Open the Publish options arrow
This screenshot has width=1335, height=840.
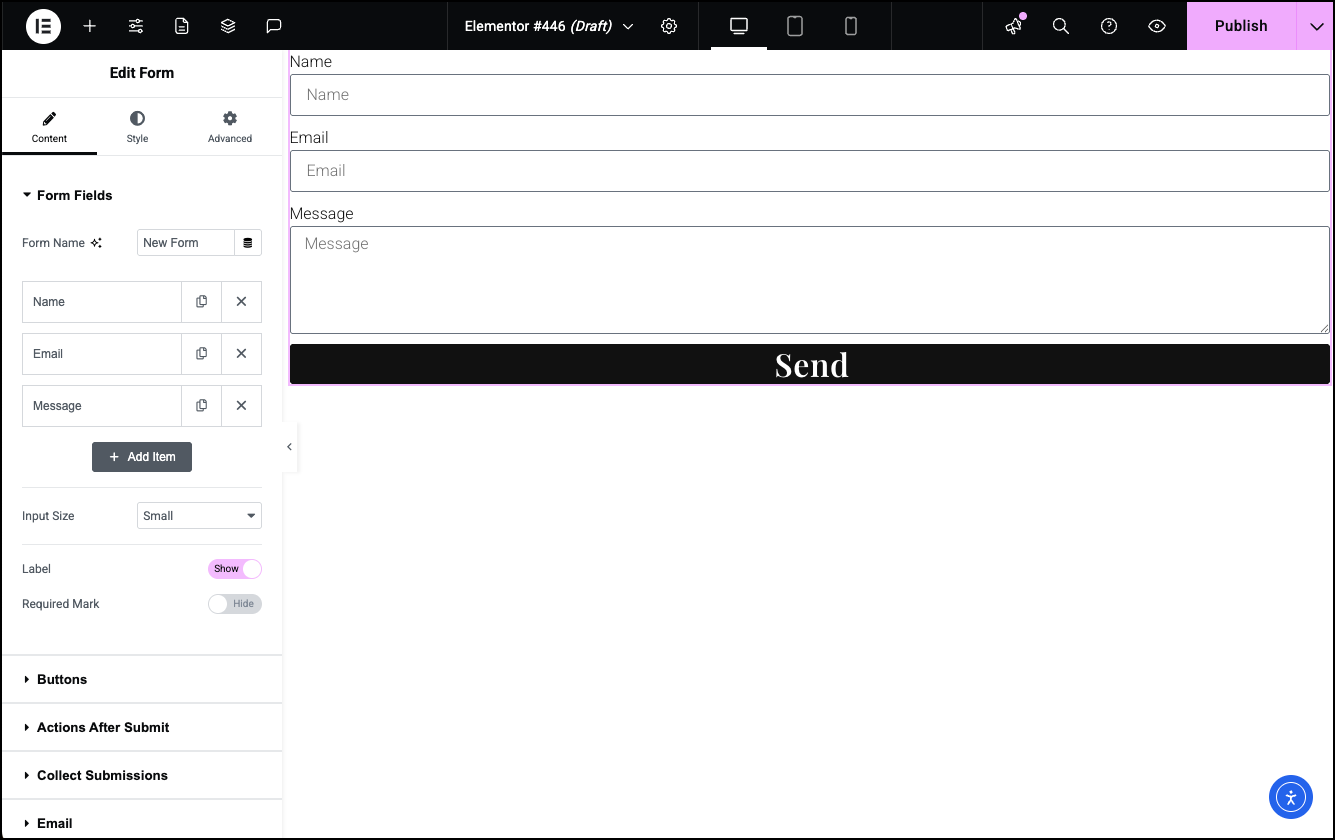[x=1316, y=26]
